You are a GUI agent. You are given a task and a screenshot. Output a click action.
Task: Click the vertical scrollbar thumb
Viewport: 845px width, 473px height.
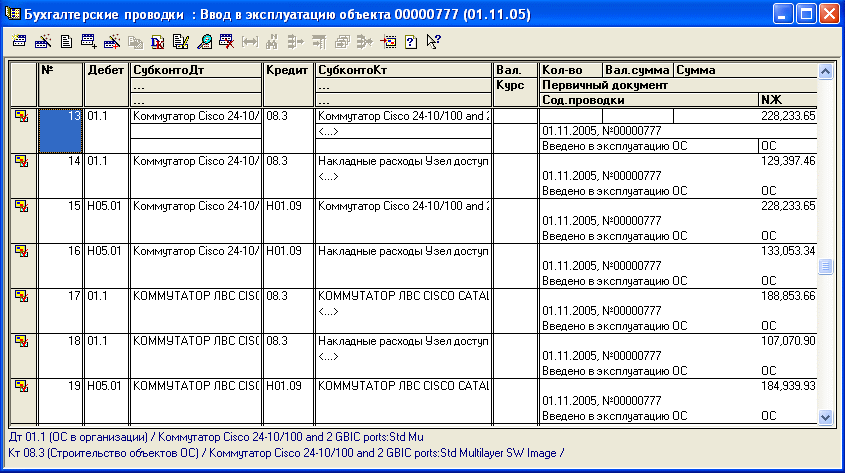tap(825, 267)
